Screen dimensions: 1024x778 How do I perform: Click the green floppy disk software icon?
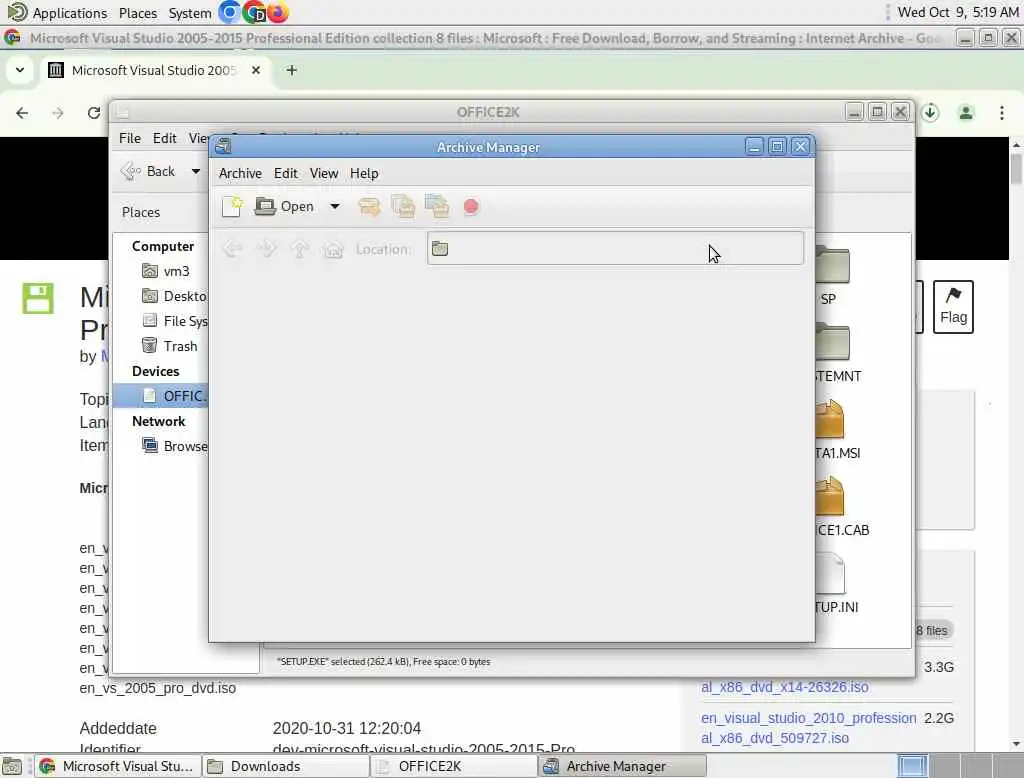(x=38, y=298)
